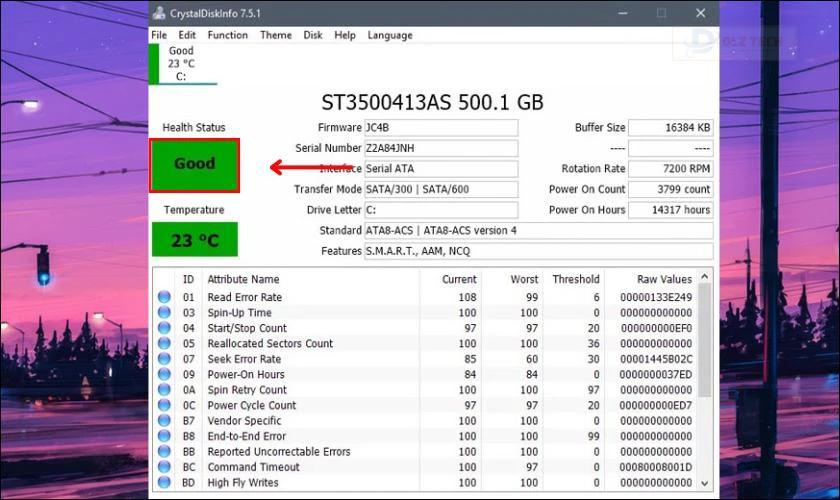Click the Interface field Serial ATA

point(441,169)
